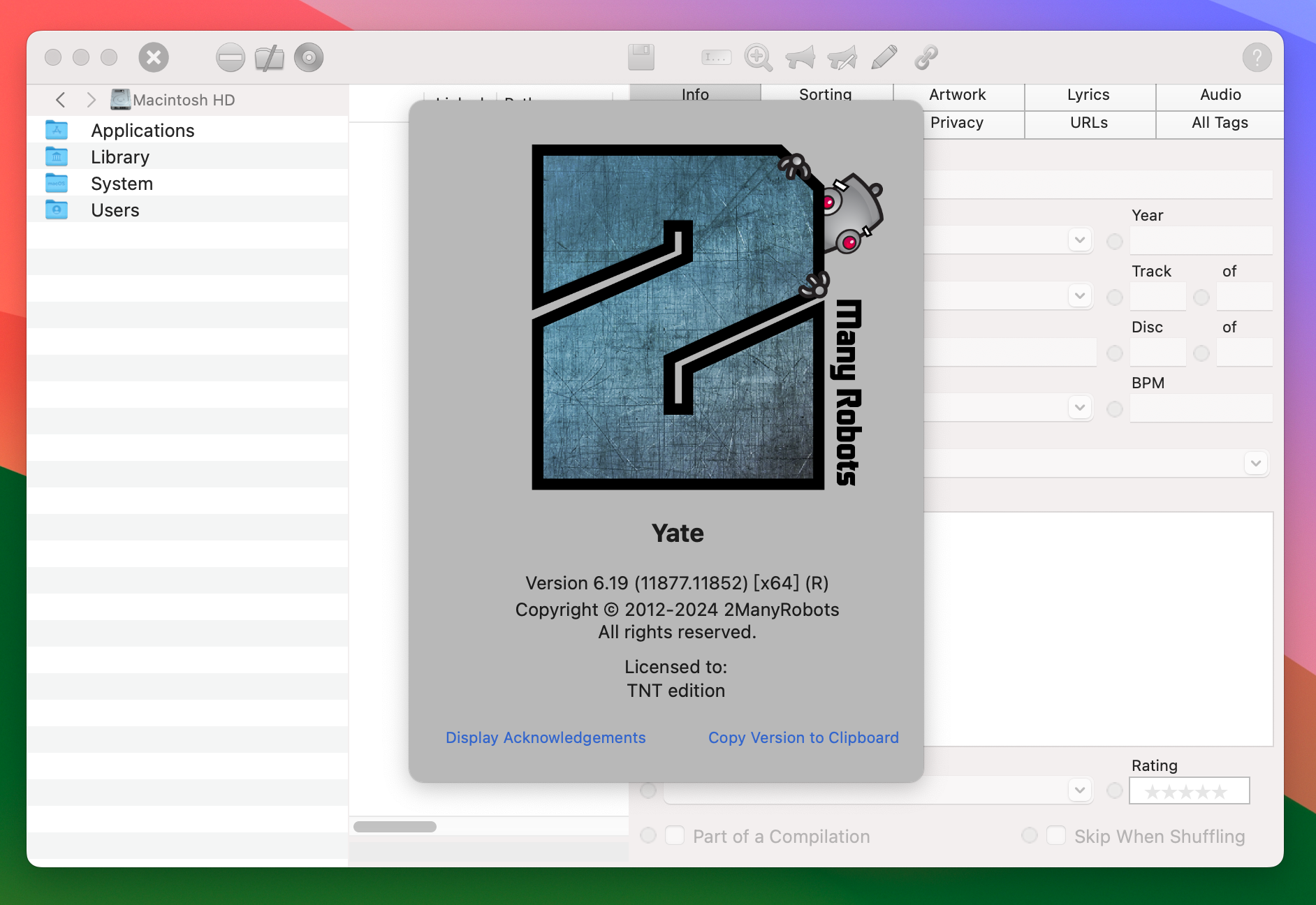Toggle Skip When Shuffling checkbox

click(1056, 835)
